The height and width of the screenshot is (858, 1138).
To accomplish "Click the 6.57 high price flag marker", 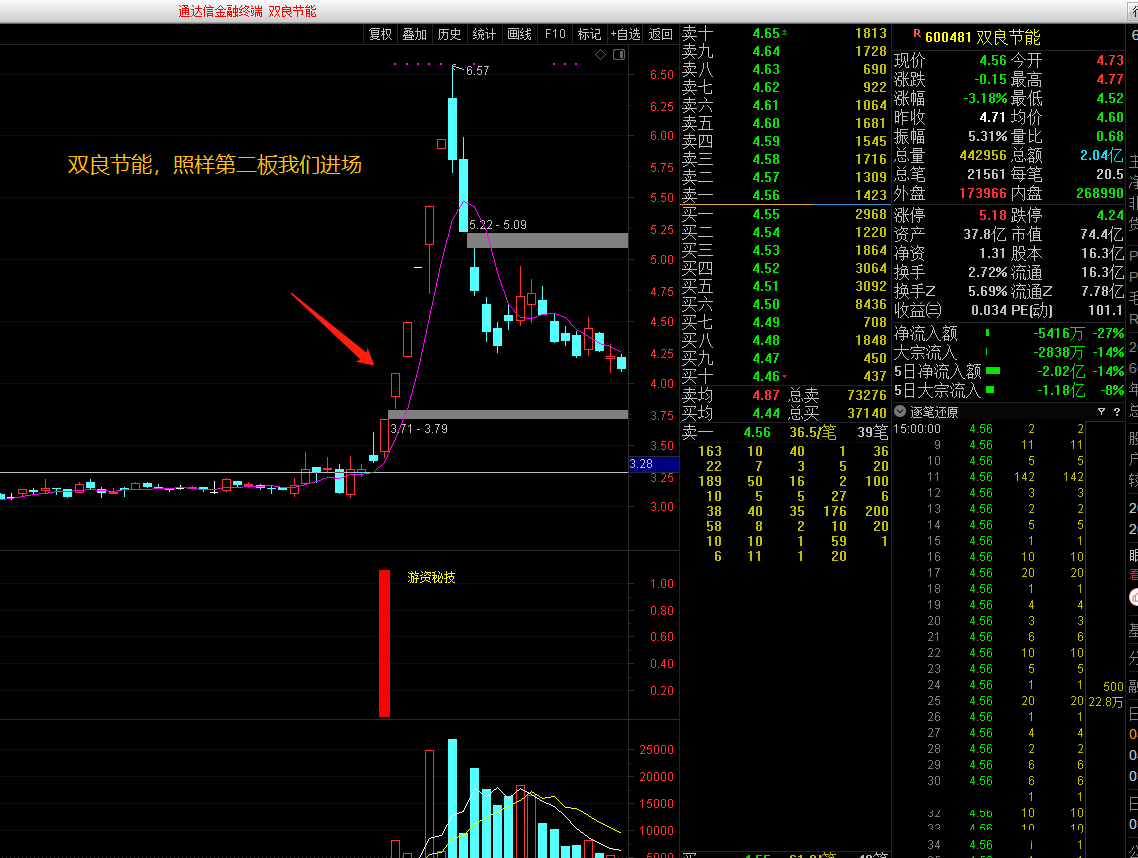I will tap(470, 70).
